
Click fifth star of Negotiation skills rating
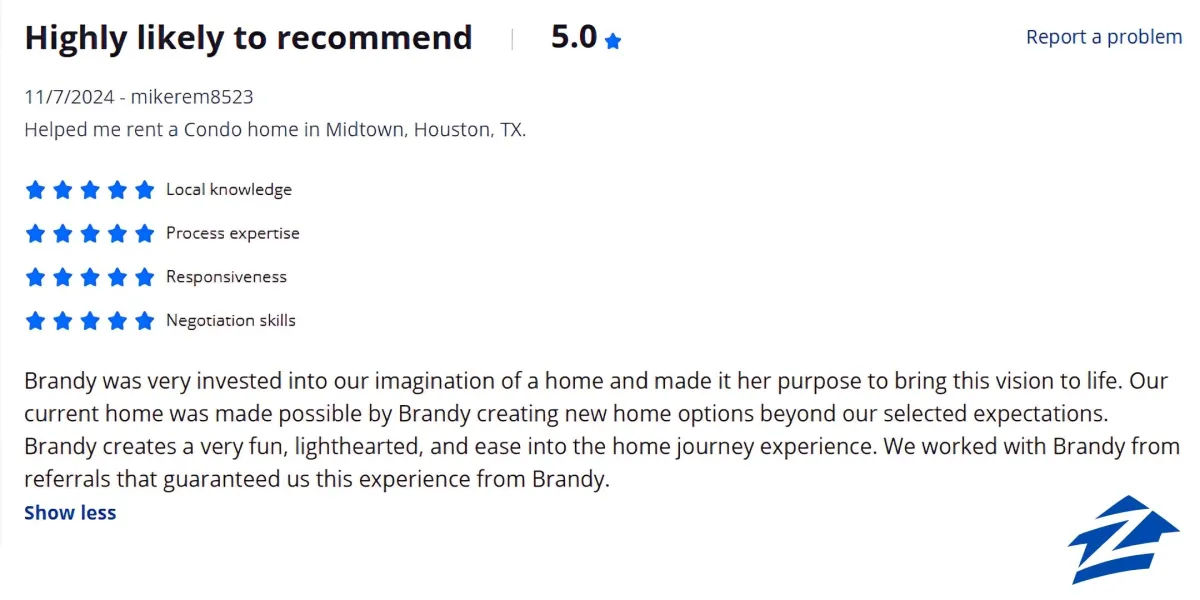(x=145, y=321)
